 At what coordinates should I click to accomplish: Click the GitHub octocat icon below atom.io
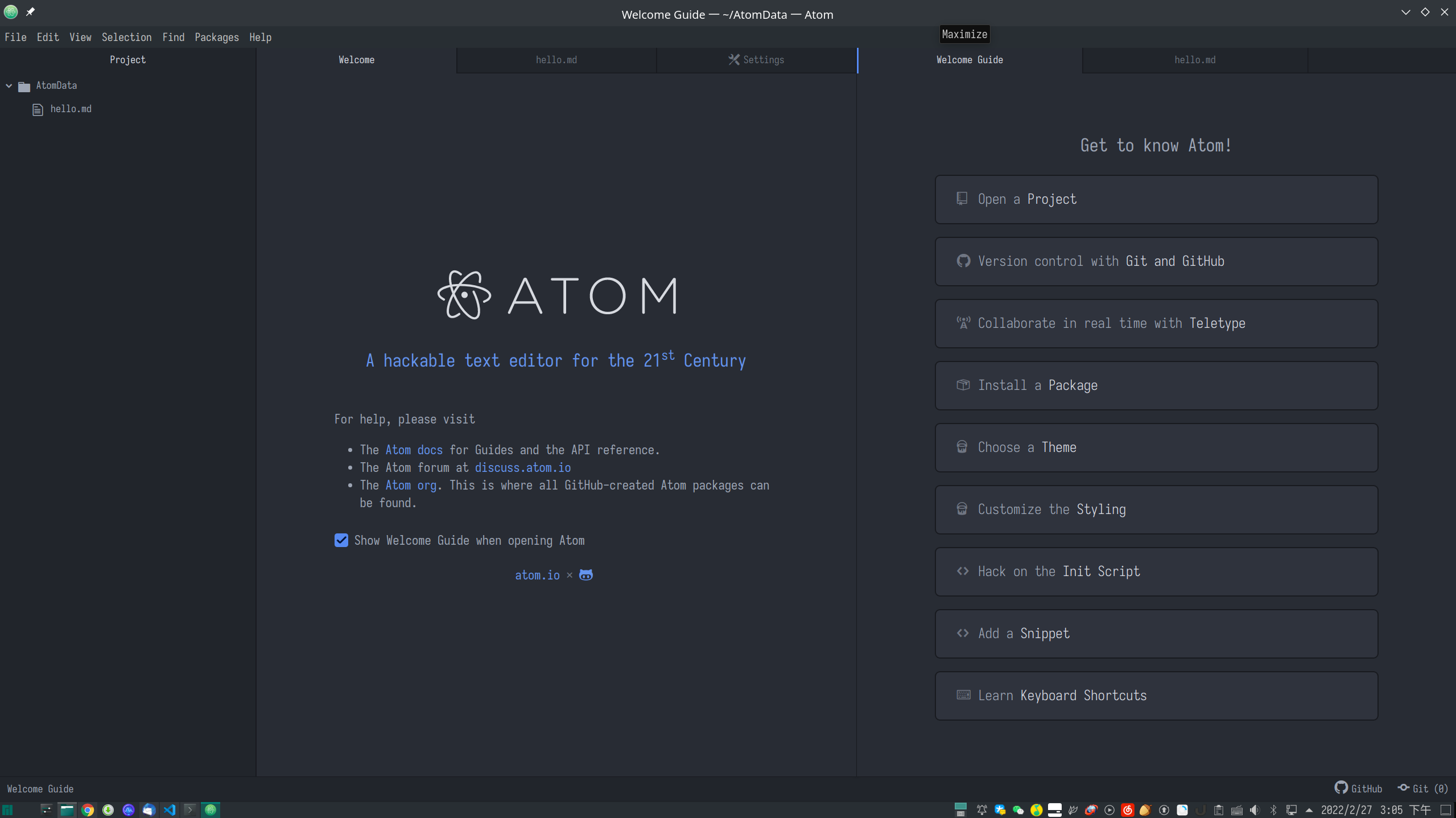tap(585, 575)
